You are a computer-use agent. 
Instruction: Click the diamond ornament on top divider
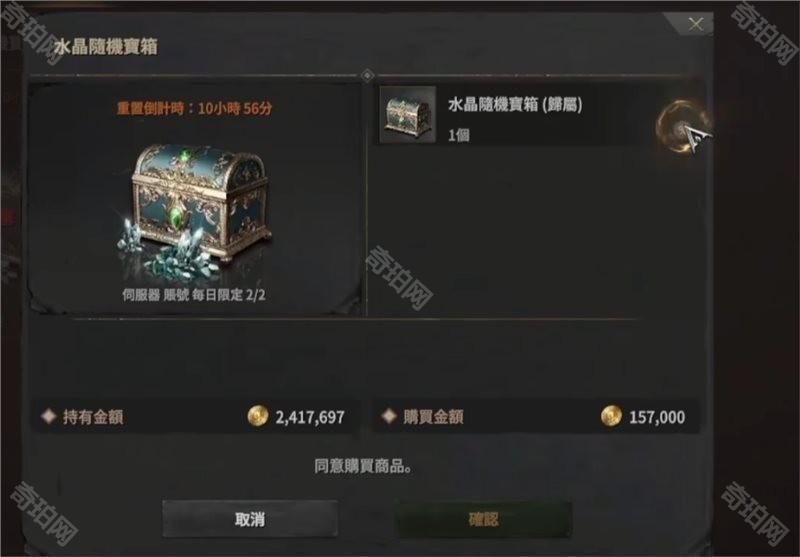367,75
